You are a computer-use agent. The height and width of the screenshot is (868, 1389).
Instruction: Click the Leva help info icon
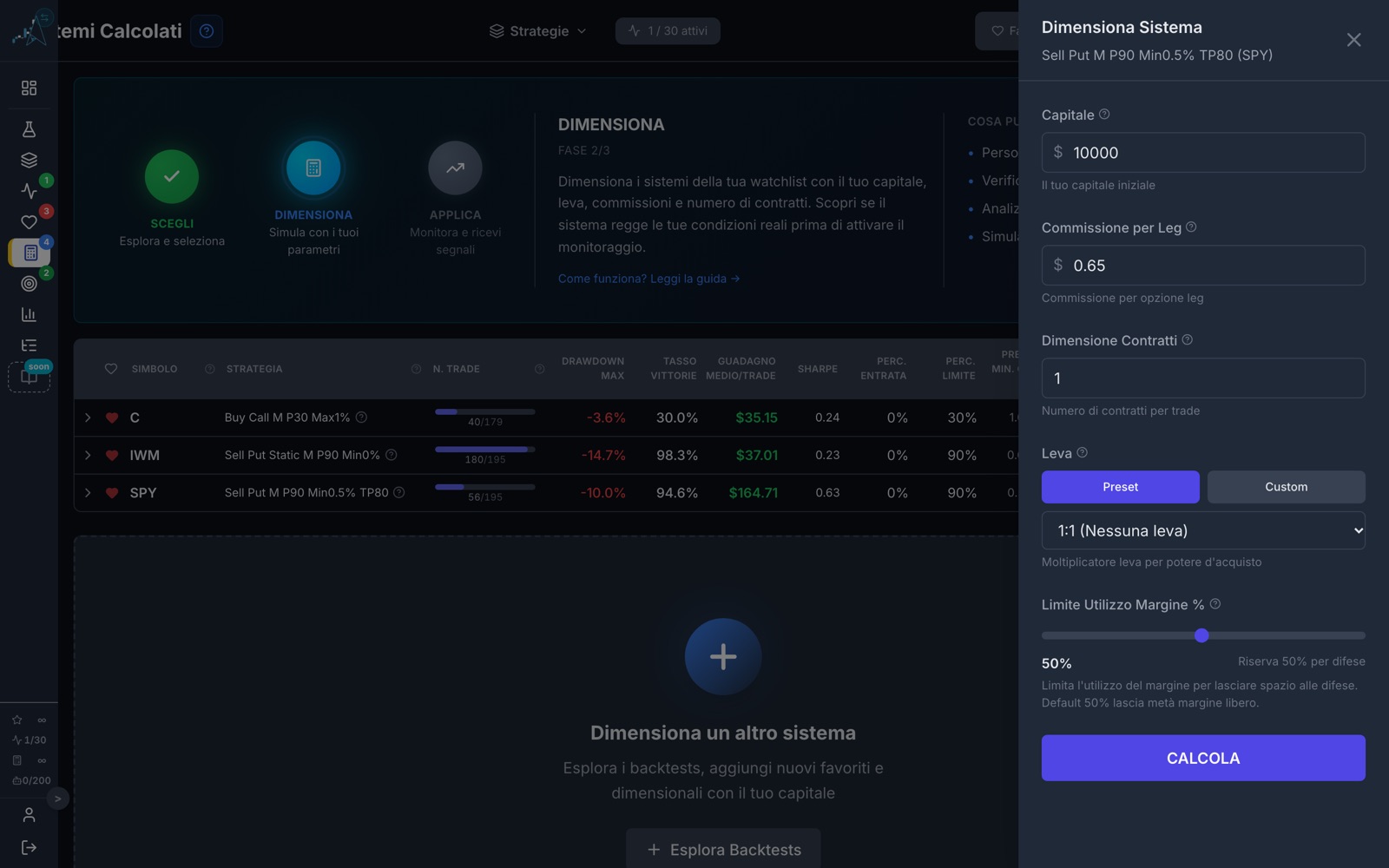pos(1082,453)
